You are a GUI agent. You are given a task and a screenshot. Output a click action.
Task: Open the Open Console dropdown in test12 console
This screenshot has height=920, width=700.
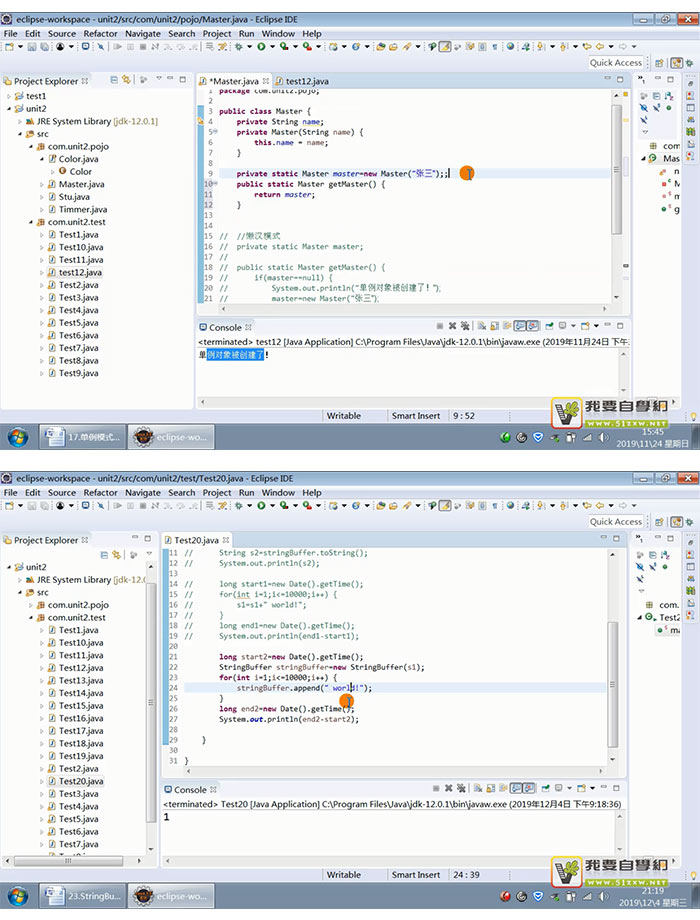pyautogui.click(x=596, y=326)
